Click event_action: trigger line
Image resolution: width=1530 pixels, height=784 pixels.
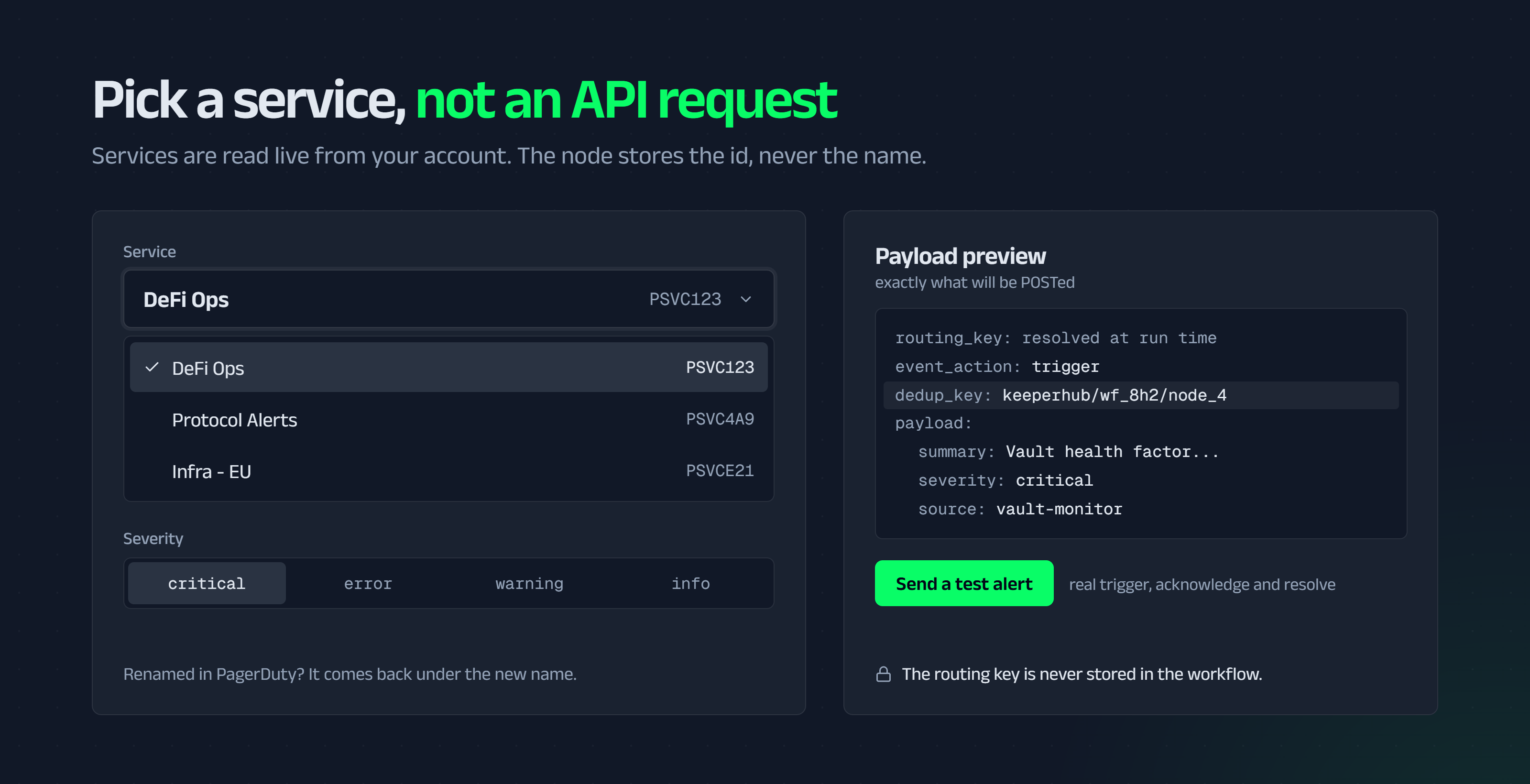996,367
